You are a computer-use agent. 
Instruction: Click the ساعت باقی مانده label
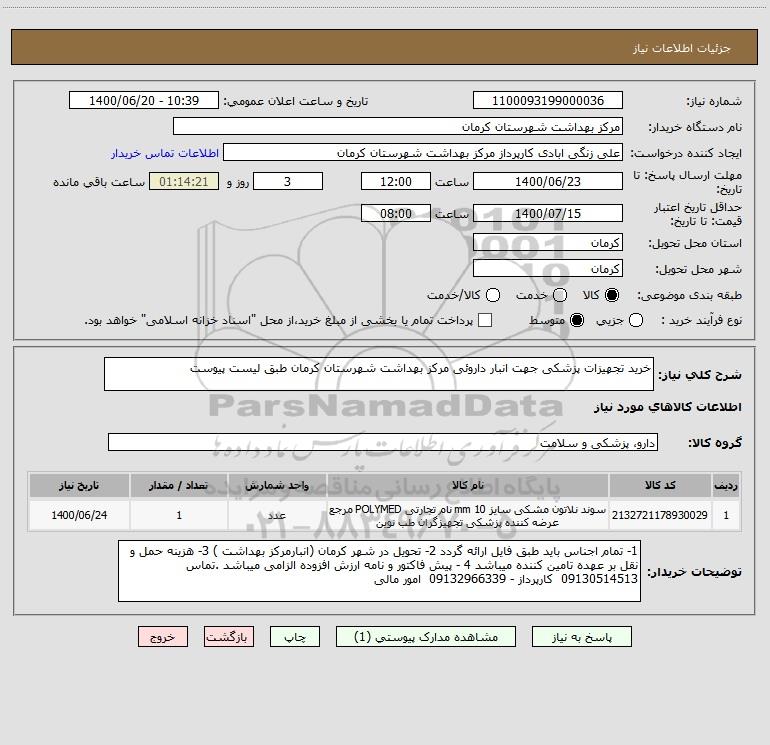point(99,182)
